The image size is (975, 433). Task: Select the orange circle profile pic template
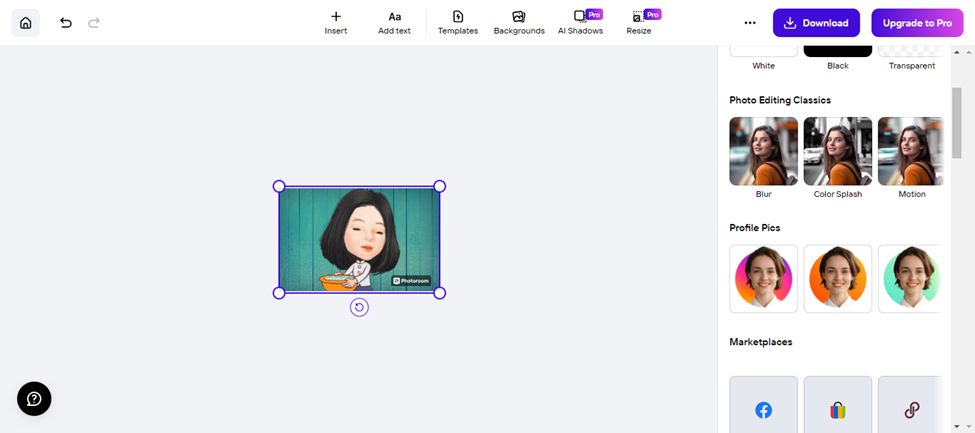[x=838, y=279]
